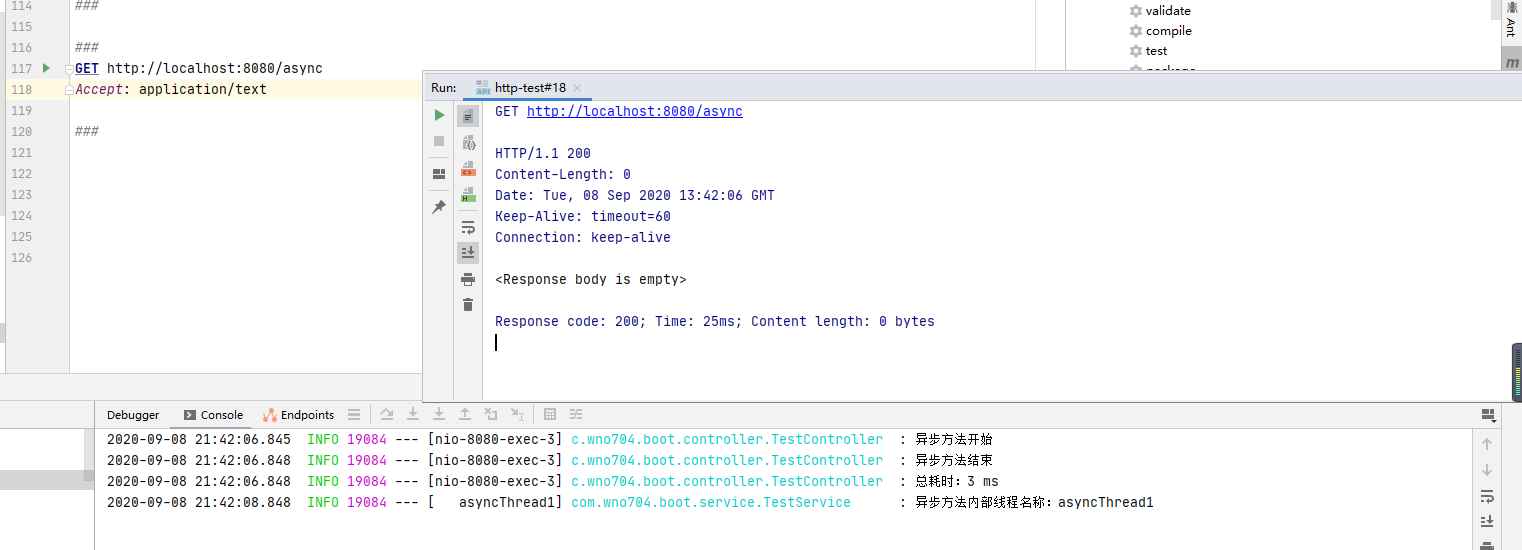Viewport: 1522px width, 550px height.
Task: Run the GET /async request from gutter
Action: click(x=46, y=68)
